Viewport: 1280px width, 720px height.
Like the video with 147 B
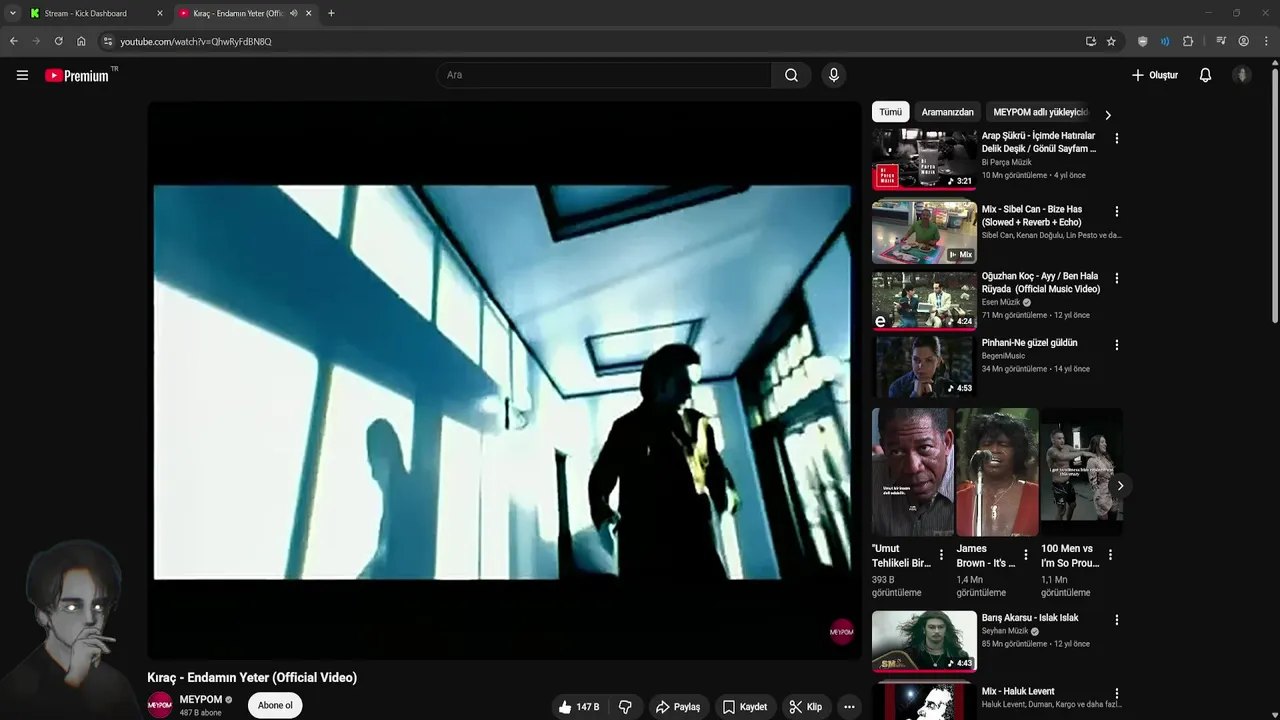click(x=578, y=707)
